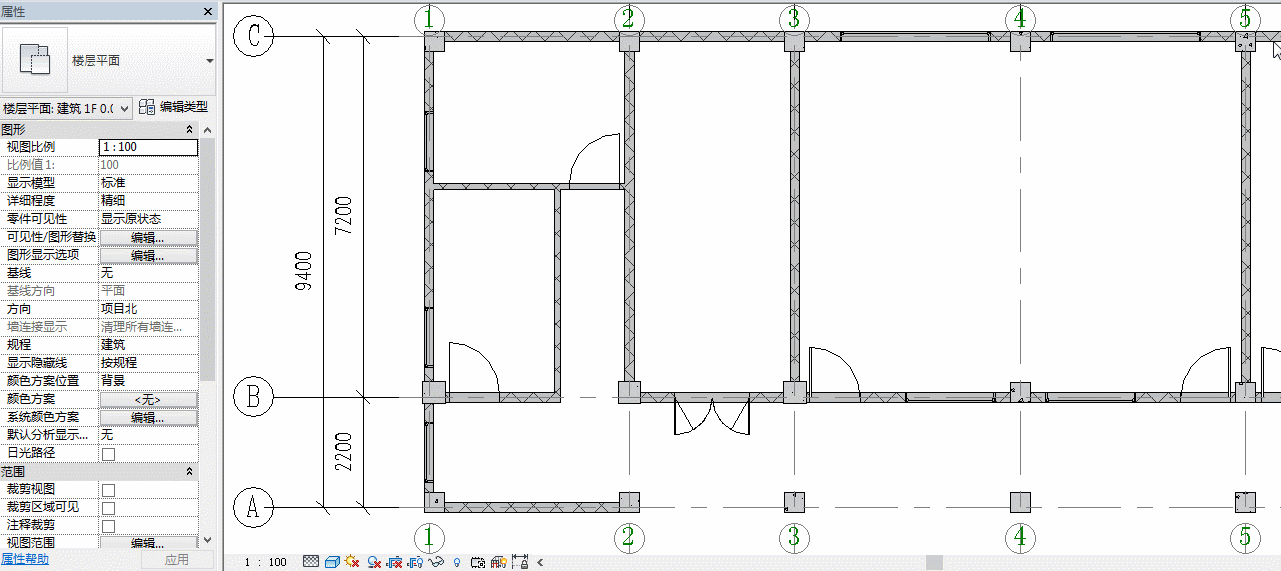Select bottom grid bubble 2
Screen dimensions: 1281x571
pyautogui.click(x=629, y=538)
